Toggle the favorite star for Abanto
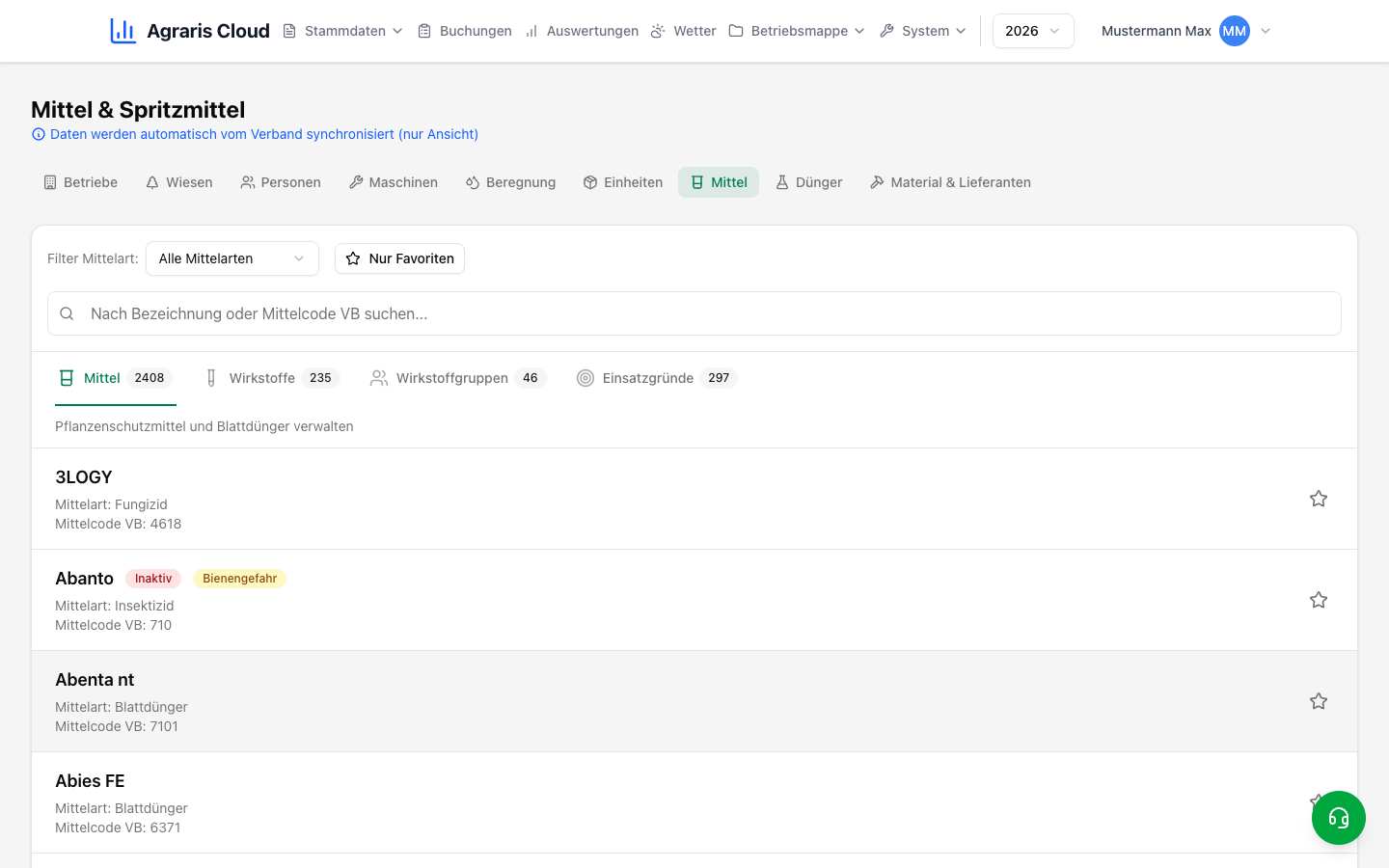This screenshot has height=868, width=1389. pos(1319,600)
